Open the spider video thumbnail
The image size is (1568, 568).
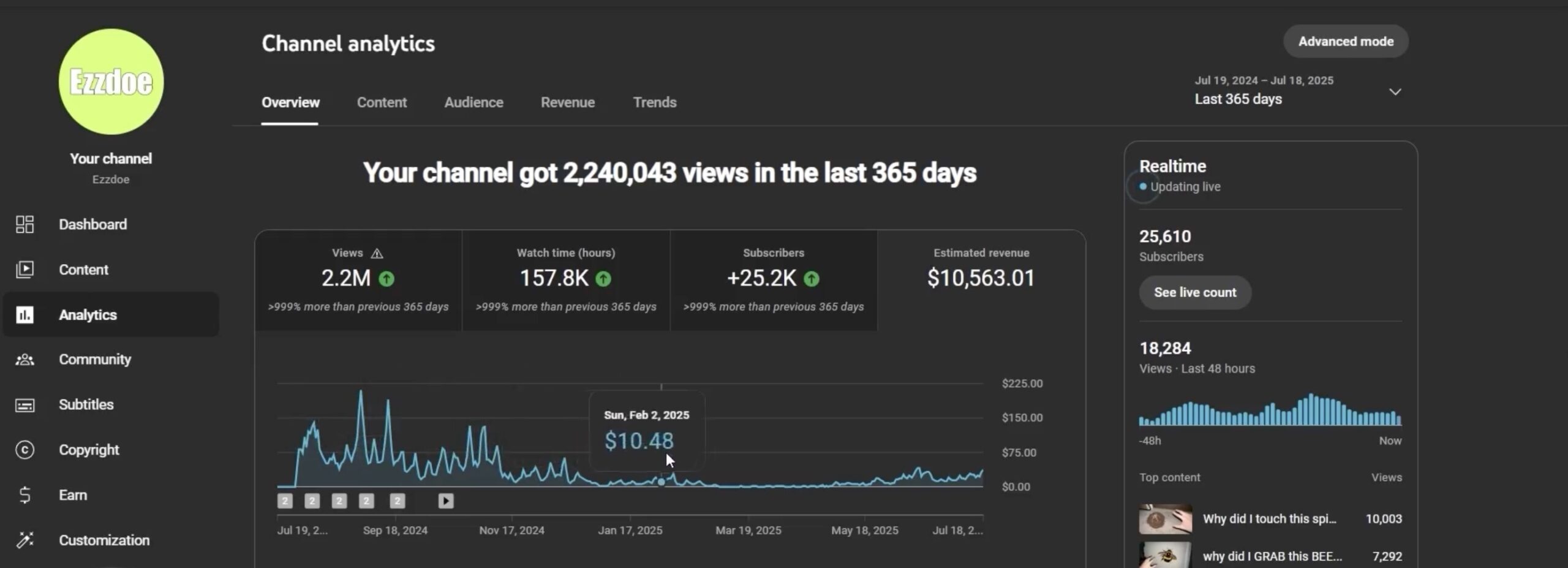[x=1165, y=518]
